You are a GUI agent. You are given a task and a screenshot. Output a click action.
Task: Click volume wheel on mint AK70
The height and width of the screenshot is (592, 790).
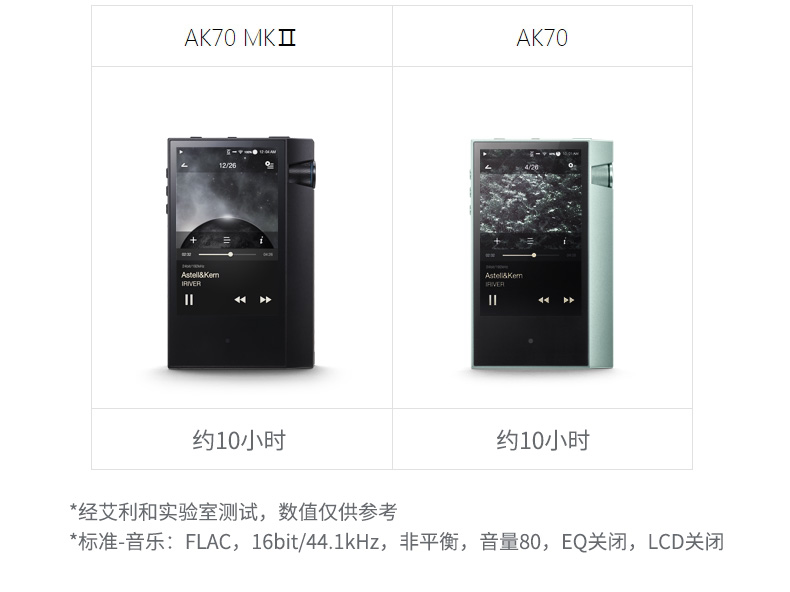[x=603, y=176]
